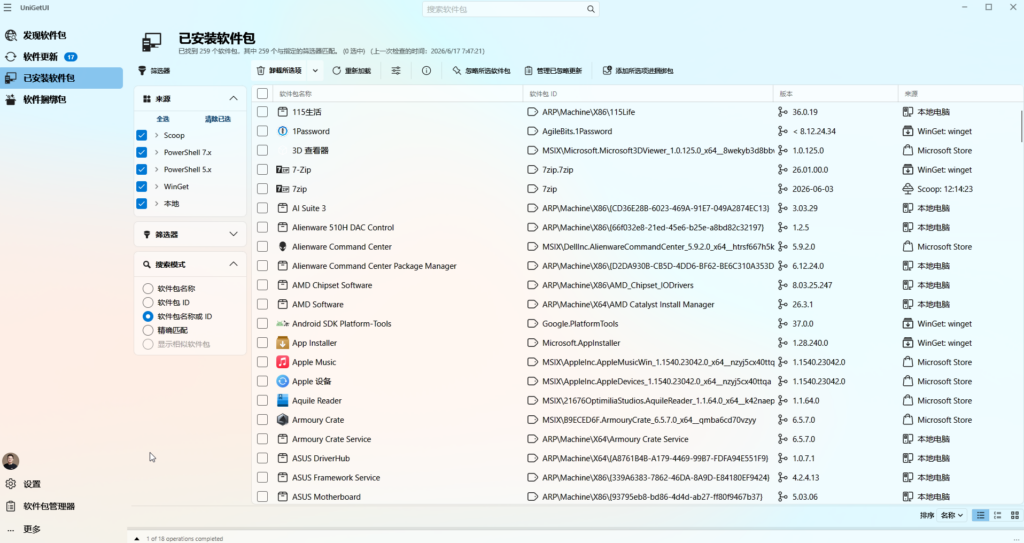1024x543 pixels.
Task: Uncheck the WinGet source checkbox
Action: pyautogui.click(x=142, y=186)
